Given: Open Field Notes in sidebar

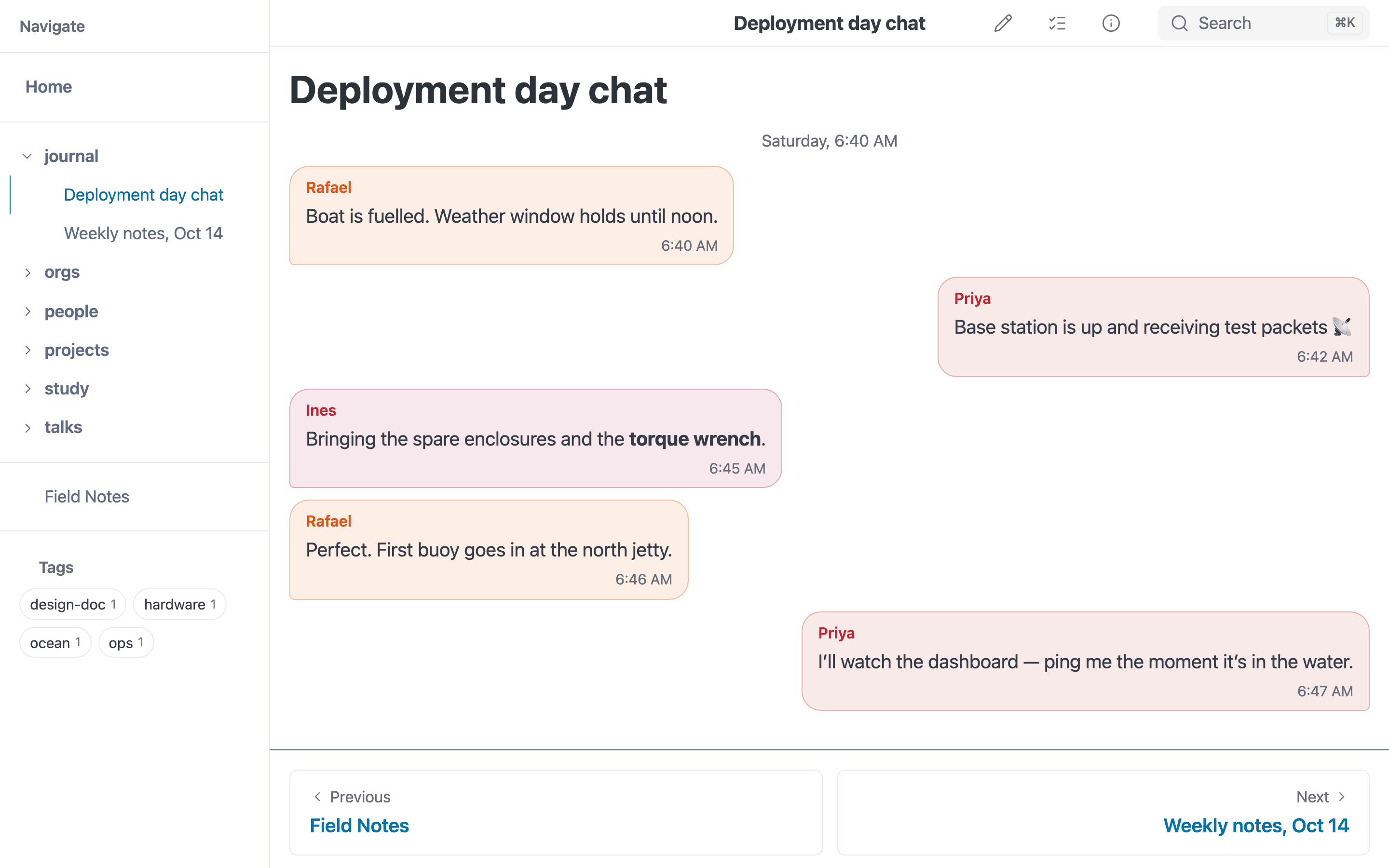Looking at the screenshot, I should 87,497.
